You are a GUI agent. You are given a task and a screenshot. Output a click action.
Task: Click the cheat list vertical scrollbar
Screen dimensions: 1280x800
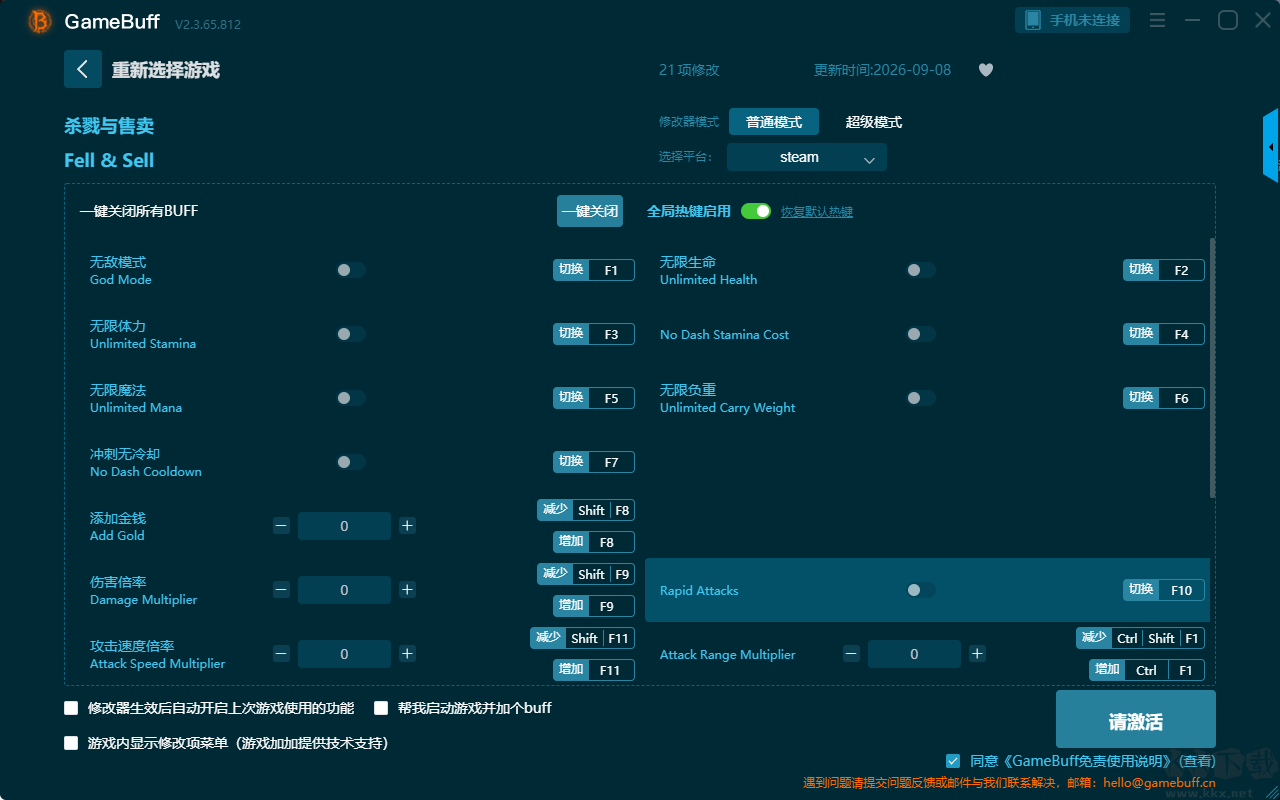point(1213,368)
